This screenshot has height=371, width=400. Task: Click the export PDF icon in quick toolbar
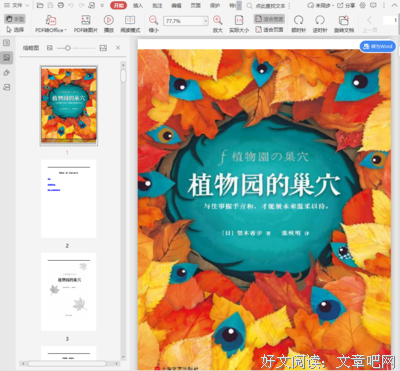[x=92, y=5]
